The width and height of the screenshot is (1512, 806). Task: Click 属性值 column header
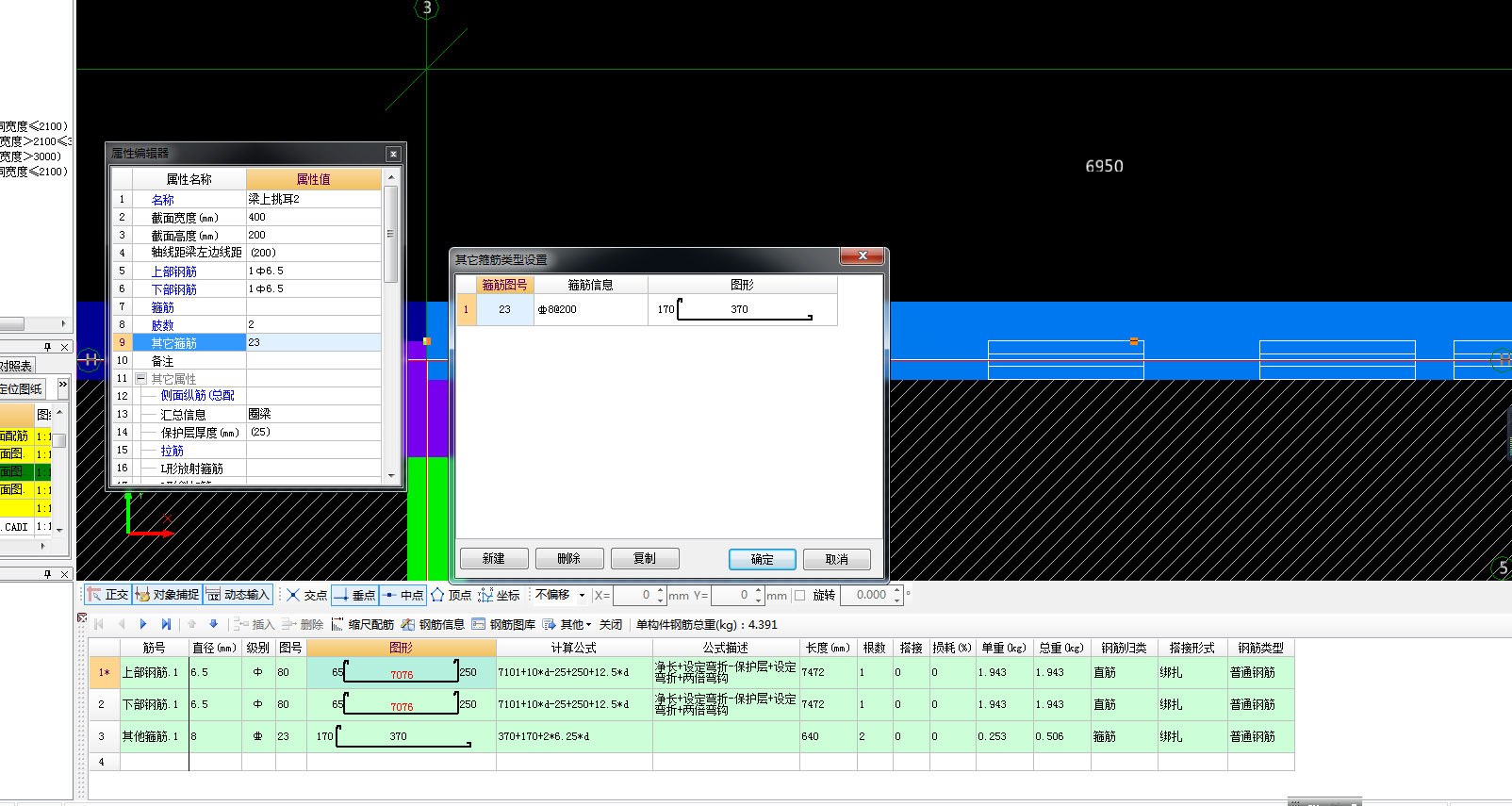point(314,179)
